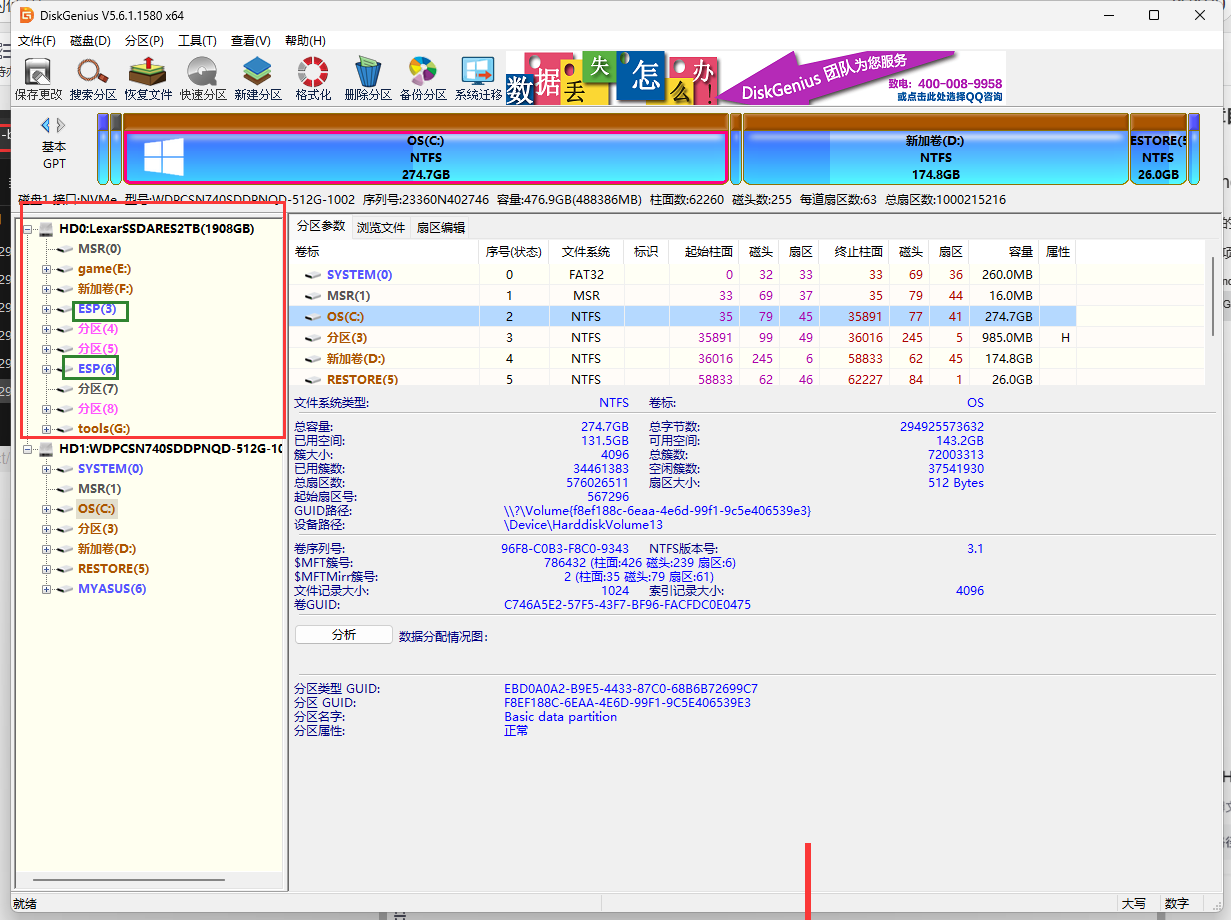Click the drive icon beside SYSTEM(0) in table
The image size is (1231, 920).
click(x=313, y=275)
